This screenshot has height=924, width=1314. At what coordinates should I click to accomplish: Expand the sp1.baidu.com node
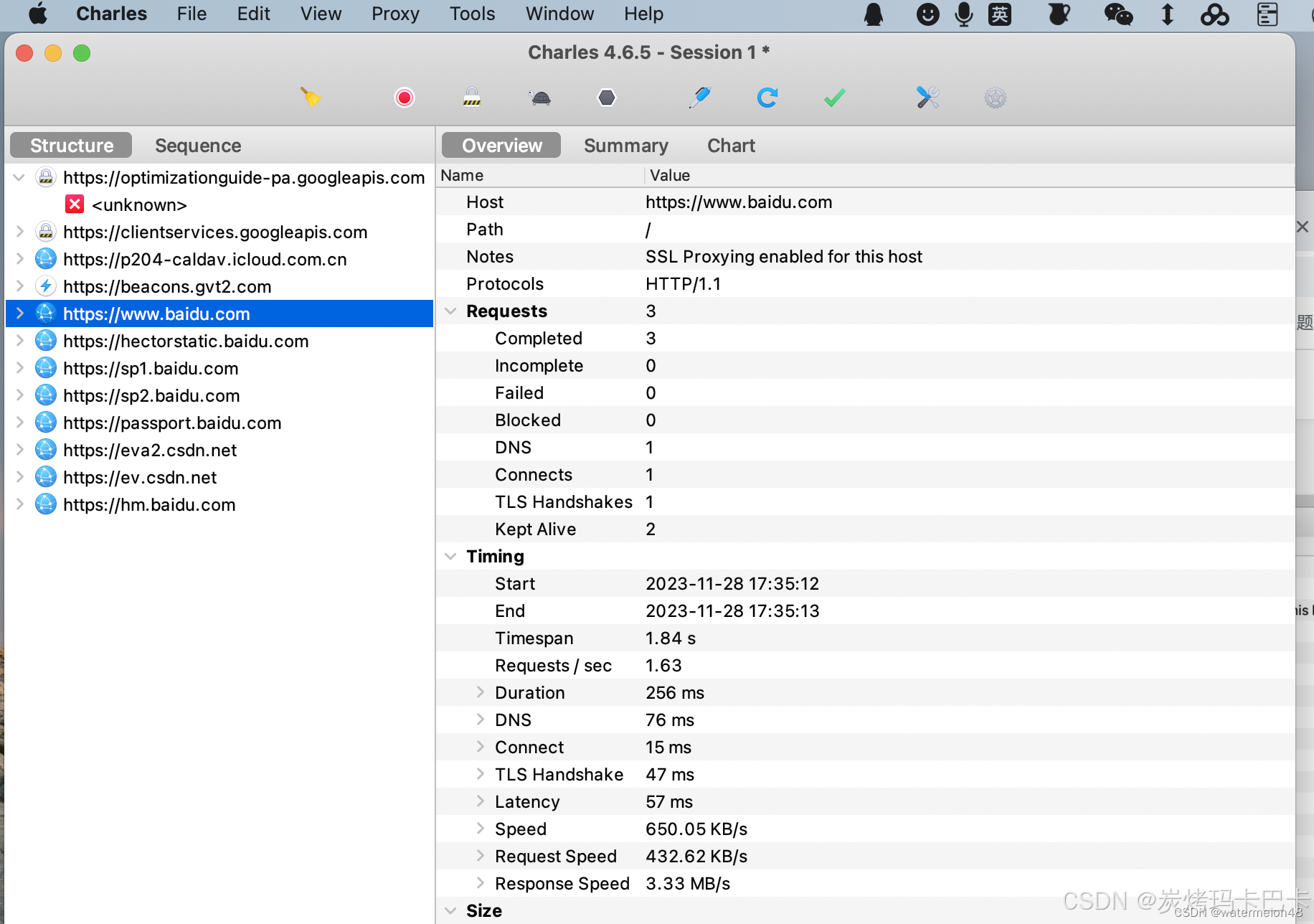coord(19,368)
